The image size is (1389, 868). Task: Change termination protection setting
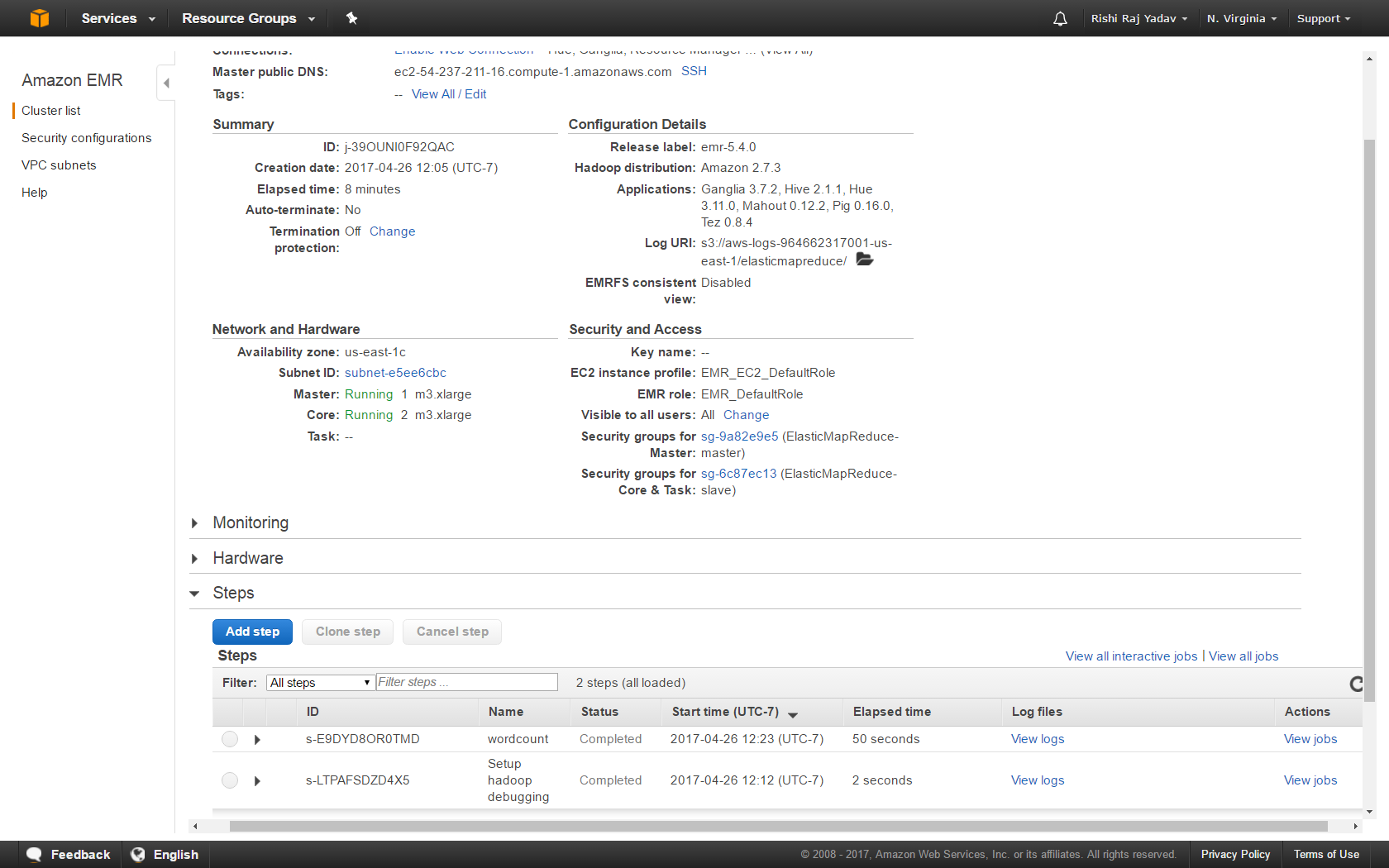pyautogui.click(x=392, y=231)
